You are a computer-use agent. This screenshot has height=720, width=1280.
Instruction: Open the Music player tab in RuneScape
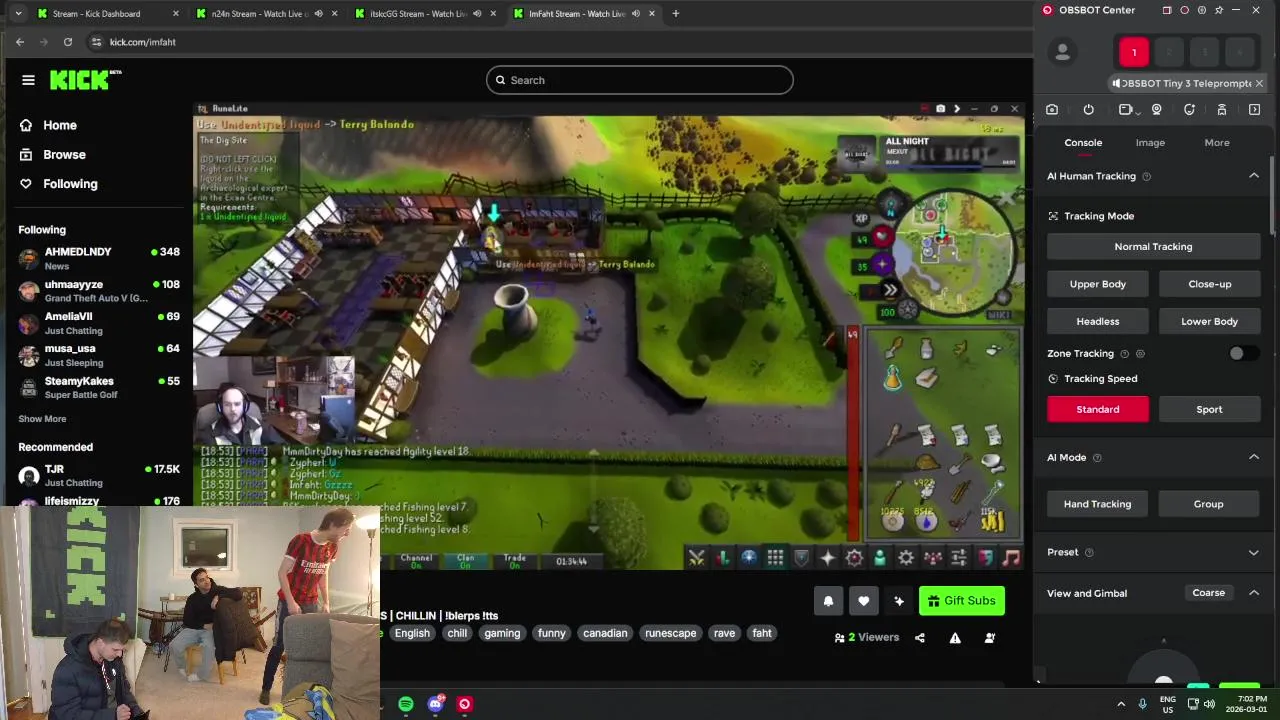pyautogui.click(x=1011, y=558)
